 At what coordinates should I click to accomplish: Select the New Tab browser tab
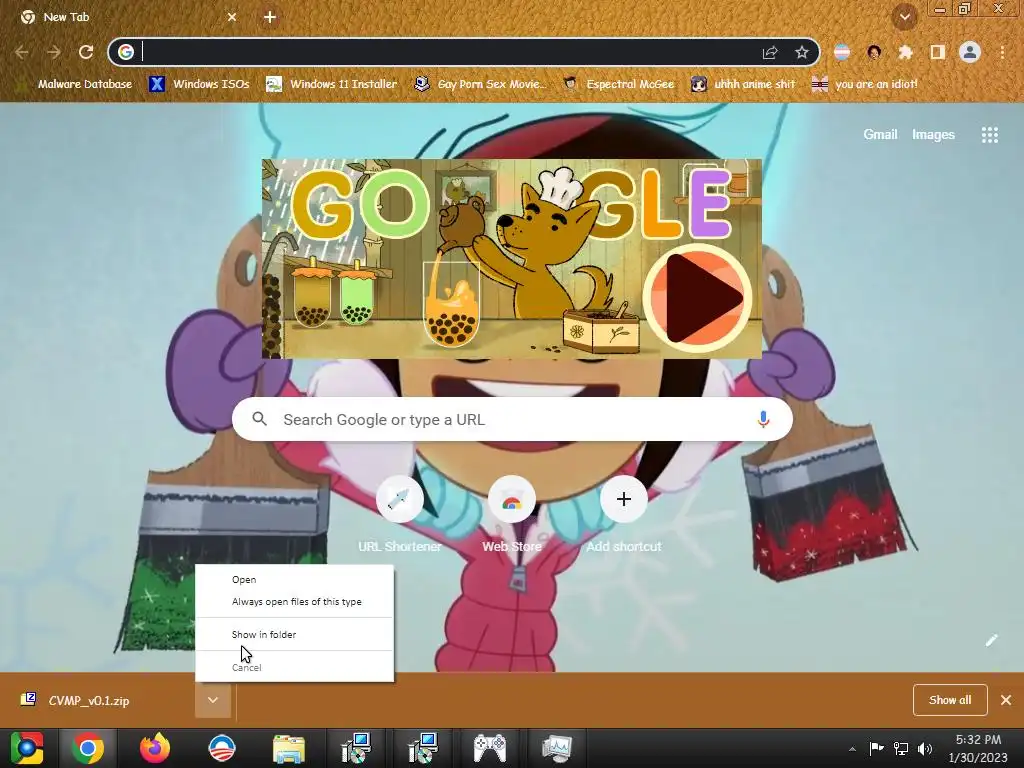tap(128, 17)
